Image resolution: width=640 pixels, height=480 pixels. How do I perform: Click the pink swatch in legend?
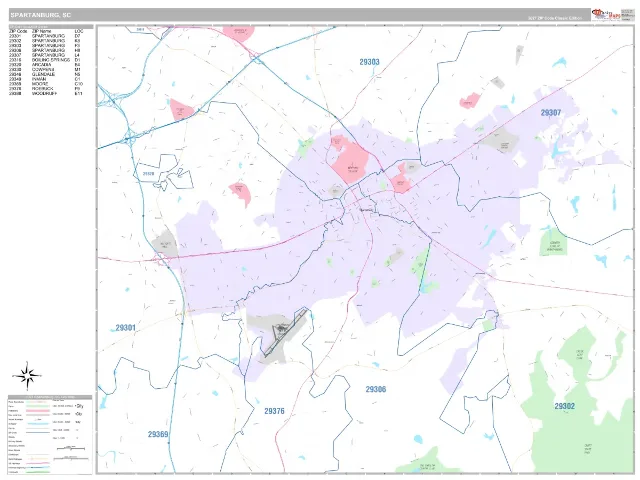(x=38, y=411)
